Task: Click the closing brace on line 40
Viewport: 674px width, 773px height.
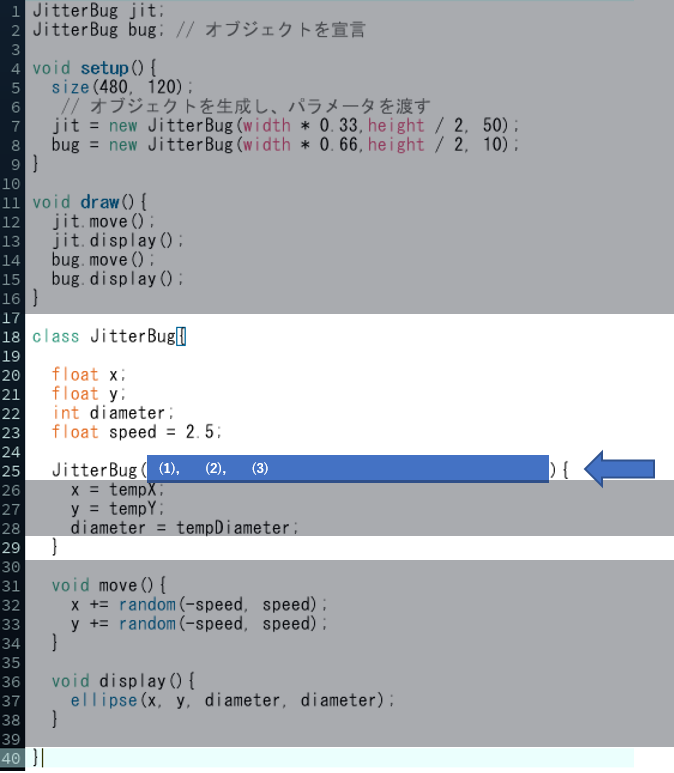Action: pyautogui.click(x=35, y=758)
